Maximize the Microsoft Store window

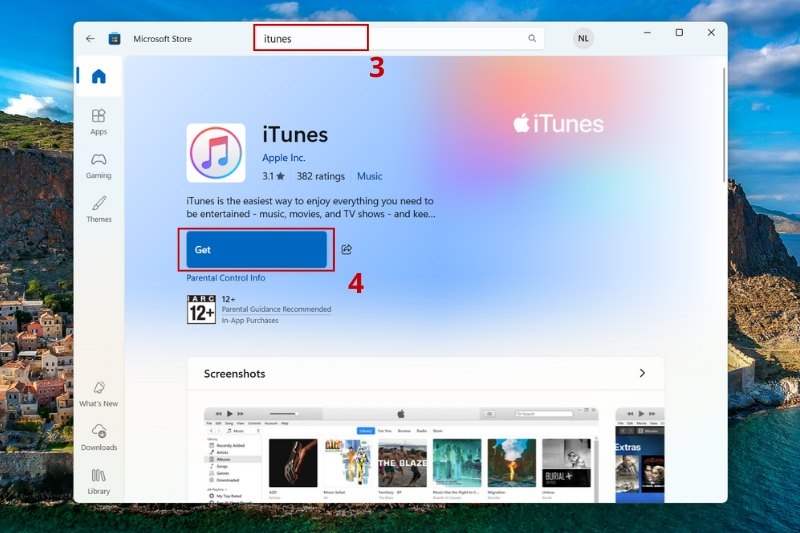679,33
